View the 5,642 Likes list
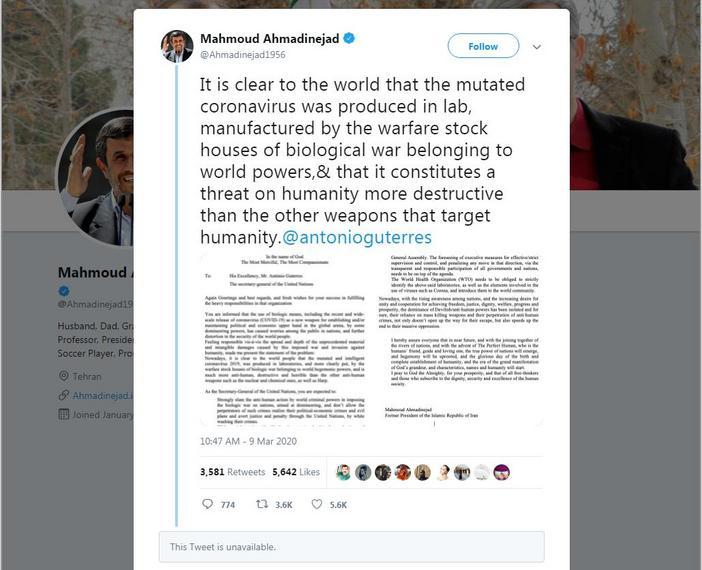 [296, 472]
